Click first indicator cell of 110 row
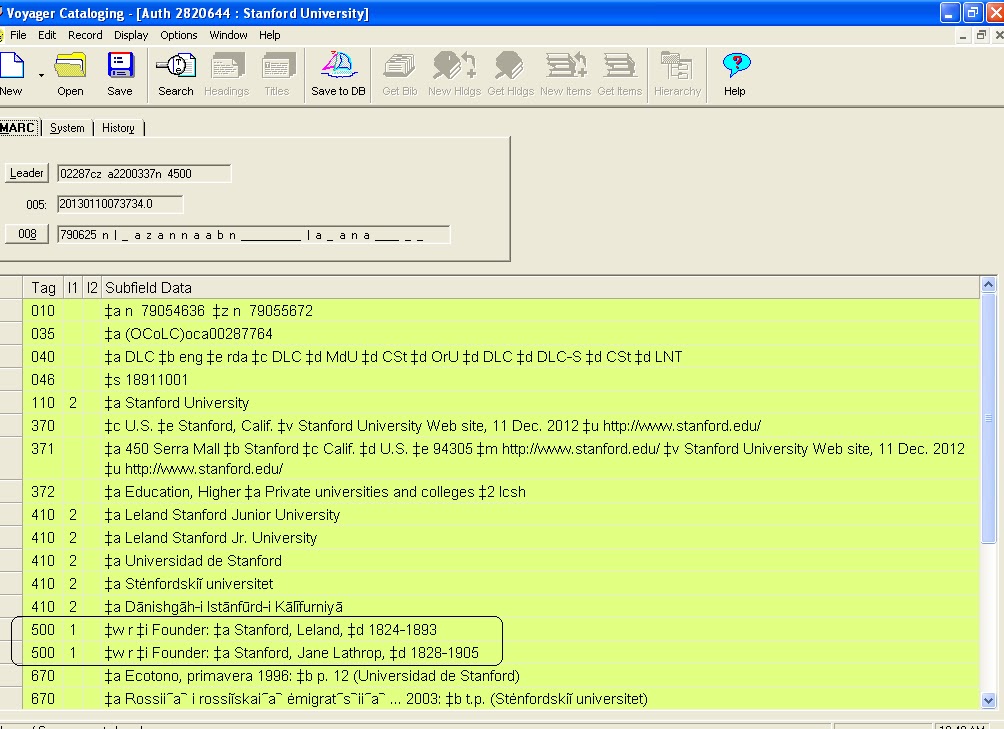This screenshot has width=1004, height=729. 73,403
